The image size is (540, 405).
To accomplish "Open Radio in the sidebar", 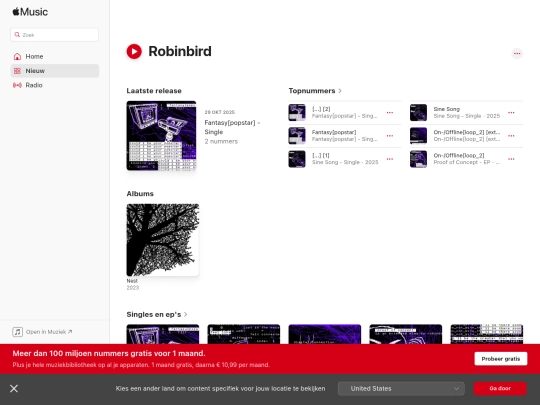I will coord(54,85).
